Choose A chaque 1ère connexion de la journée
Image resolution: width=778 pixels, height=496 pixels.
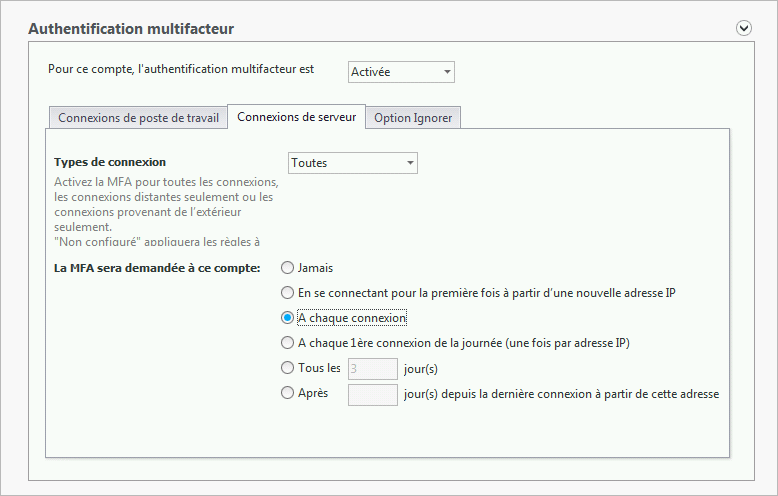287,343
